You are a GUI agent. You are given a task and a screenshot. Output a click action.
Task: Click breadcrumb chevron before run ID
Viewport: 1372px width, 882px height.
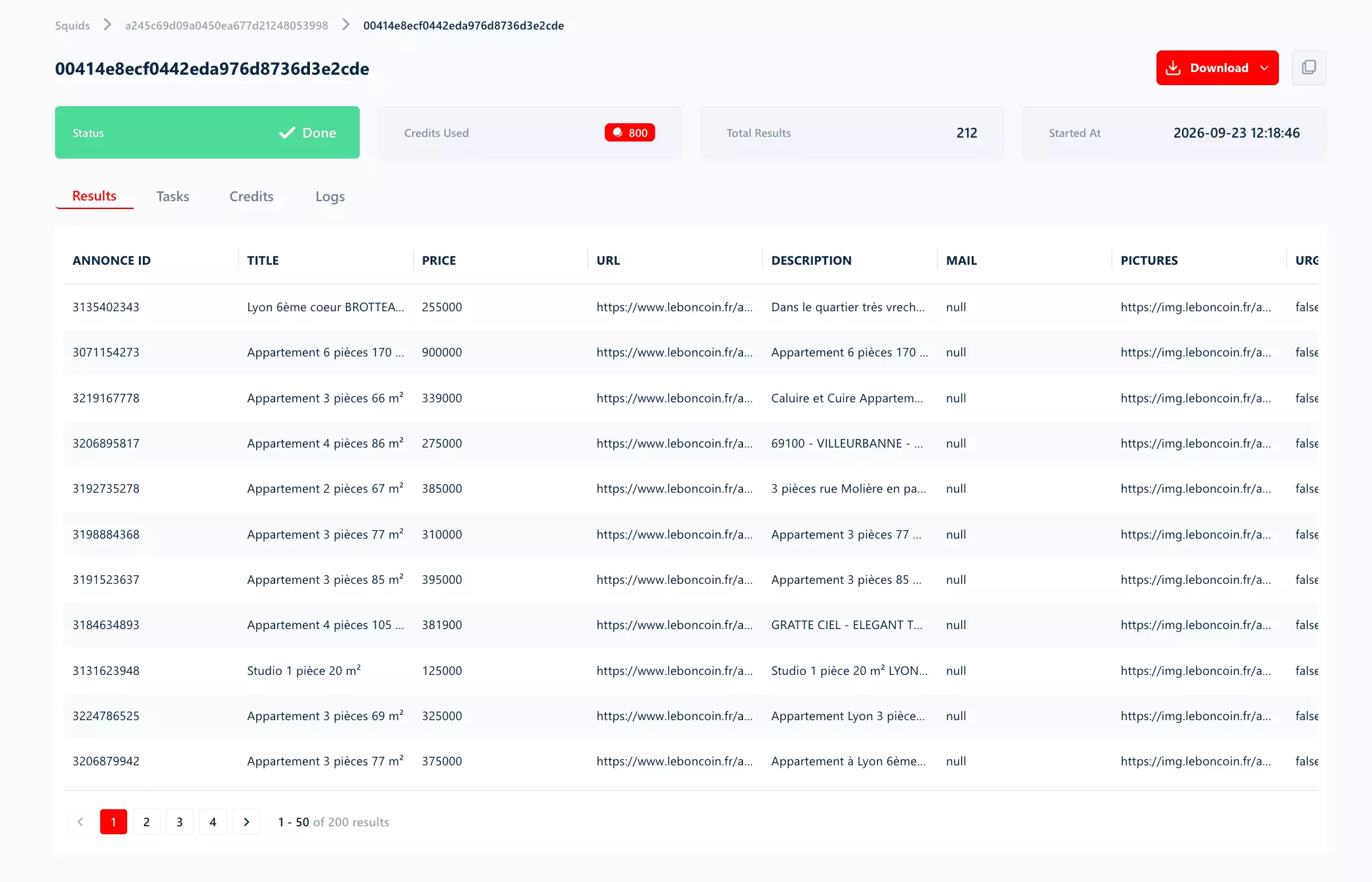click(346, 25)
